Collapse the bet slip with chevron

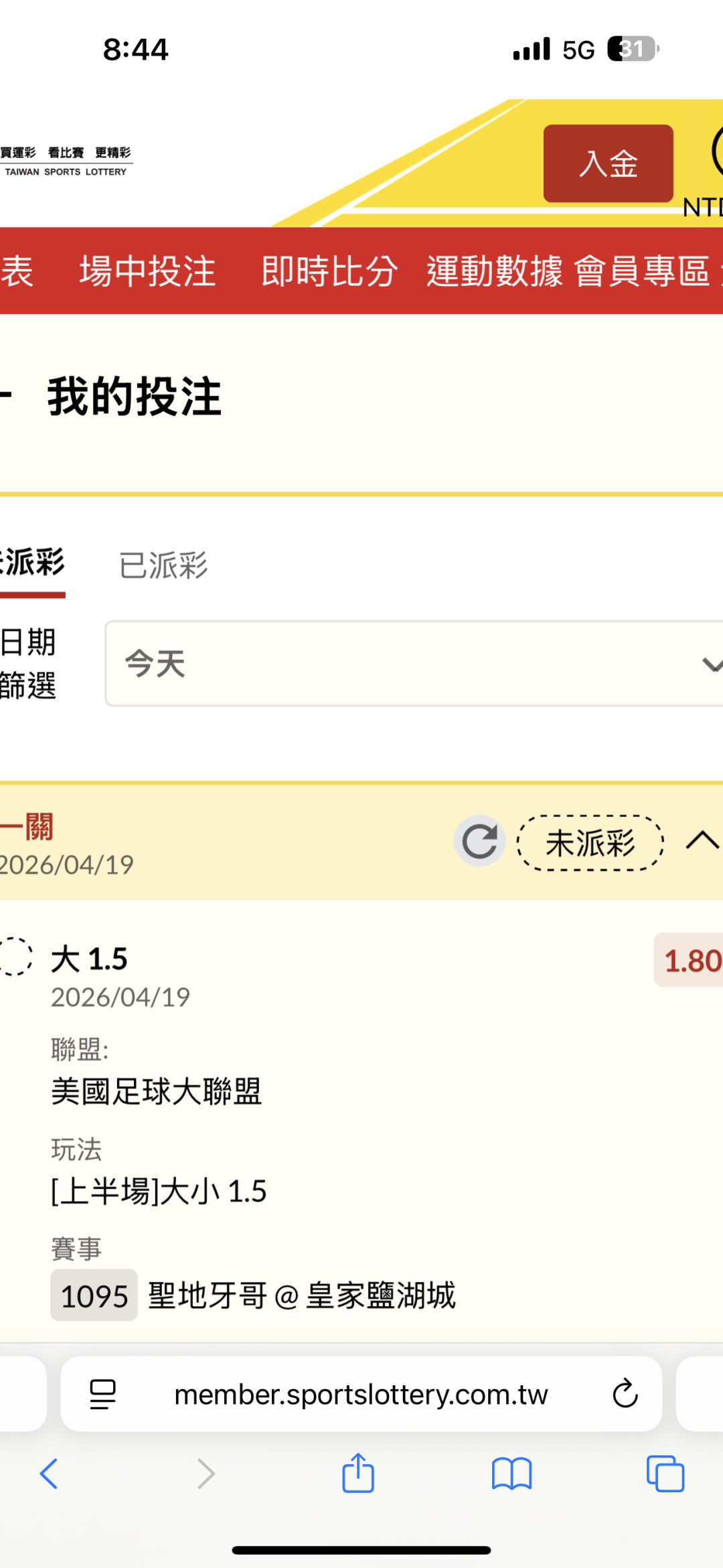click(x=702, y=841)
